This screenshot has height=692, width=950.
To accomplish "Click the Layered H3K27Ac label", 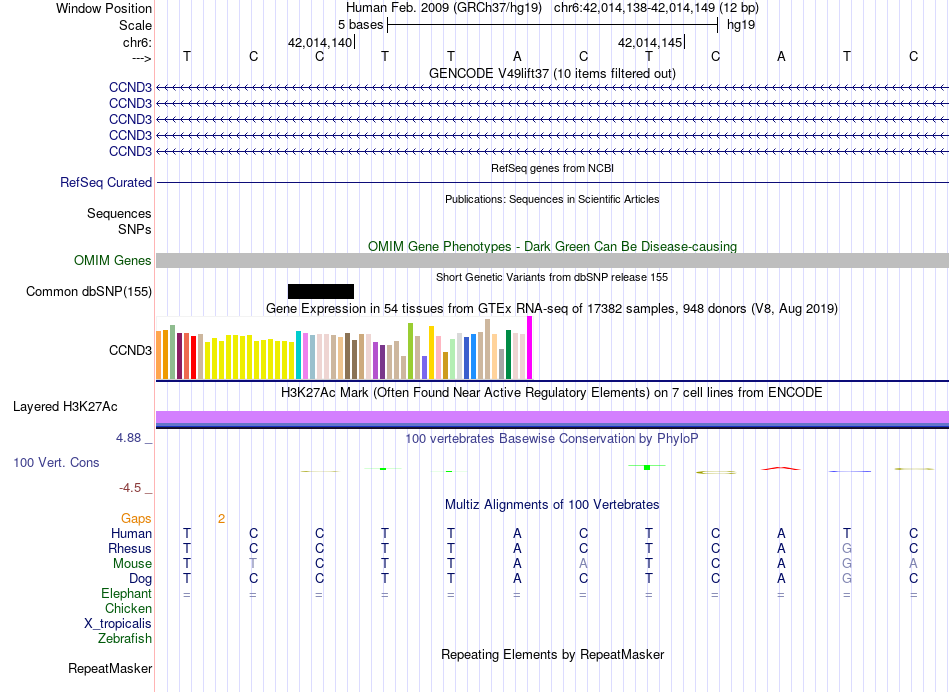I will pyautogui.click(x=65, y=407).
